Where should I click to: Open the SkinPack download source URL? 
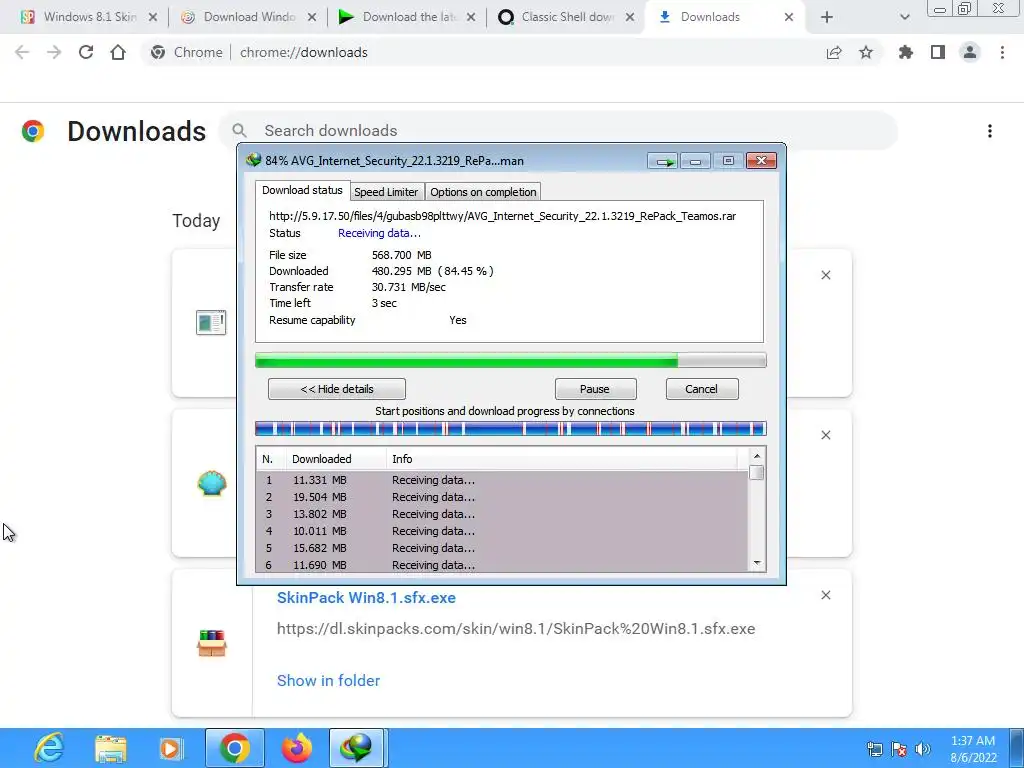pyautogui.click(x=516, y=629)
